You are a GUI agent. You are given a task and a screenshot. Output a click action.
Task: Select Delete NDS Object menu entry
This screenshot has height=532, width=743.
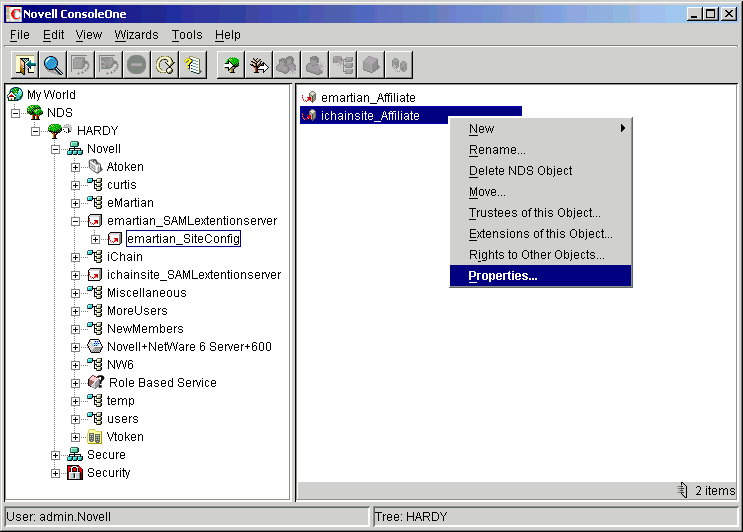tap(520, 171)
